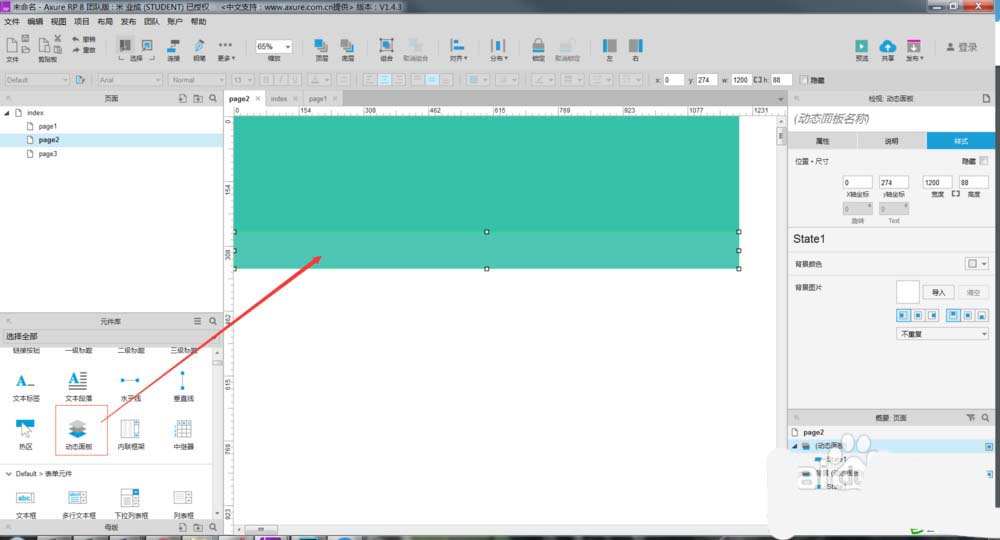Click the 重做 redo button

[84, 50]
